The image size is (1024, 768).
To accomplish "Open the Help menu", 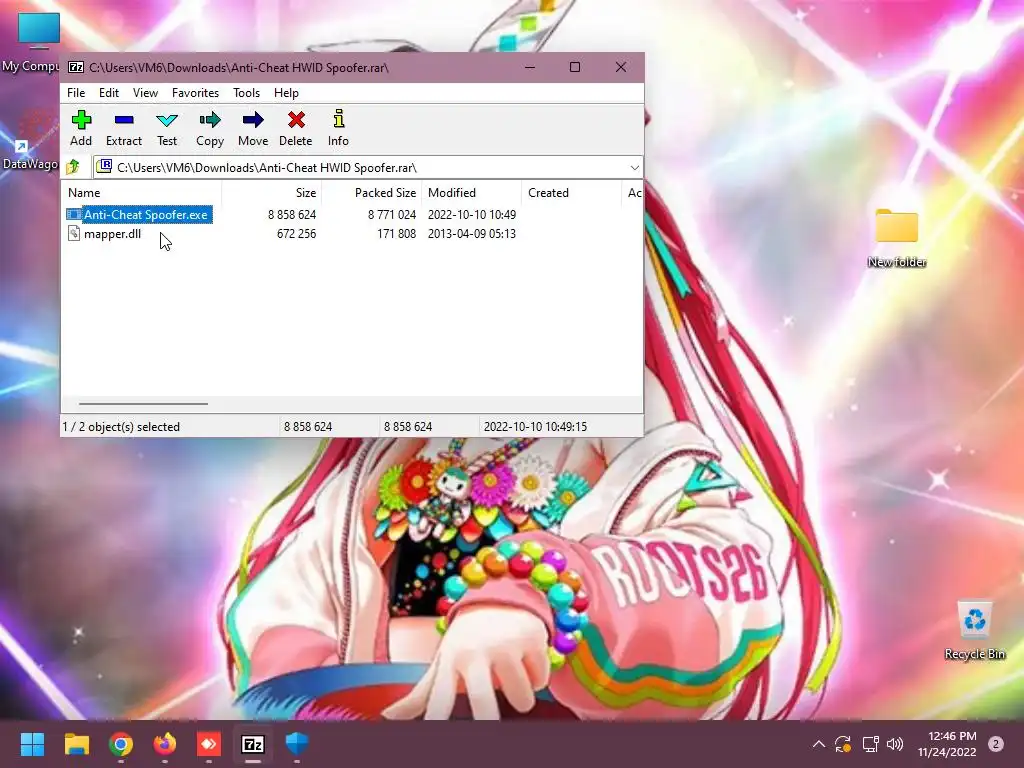I will pyautogui.click(x=286, y=93).
